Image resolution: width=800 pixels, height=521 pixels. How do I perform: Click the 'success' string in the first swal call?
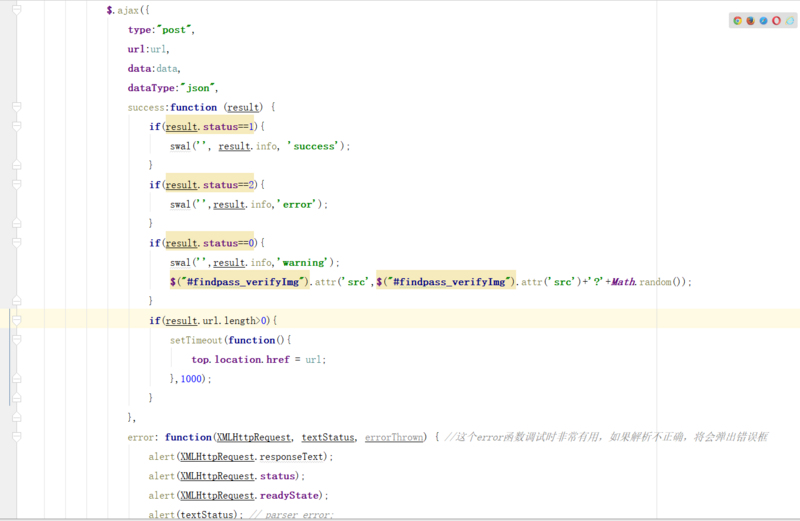click(x=313, y=146)
